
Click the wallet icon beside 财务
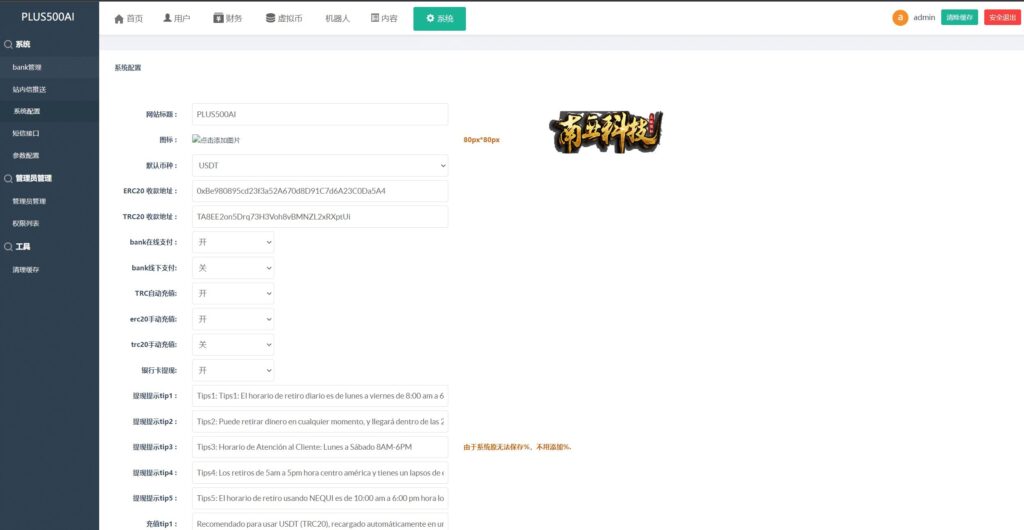[218, 18]
